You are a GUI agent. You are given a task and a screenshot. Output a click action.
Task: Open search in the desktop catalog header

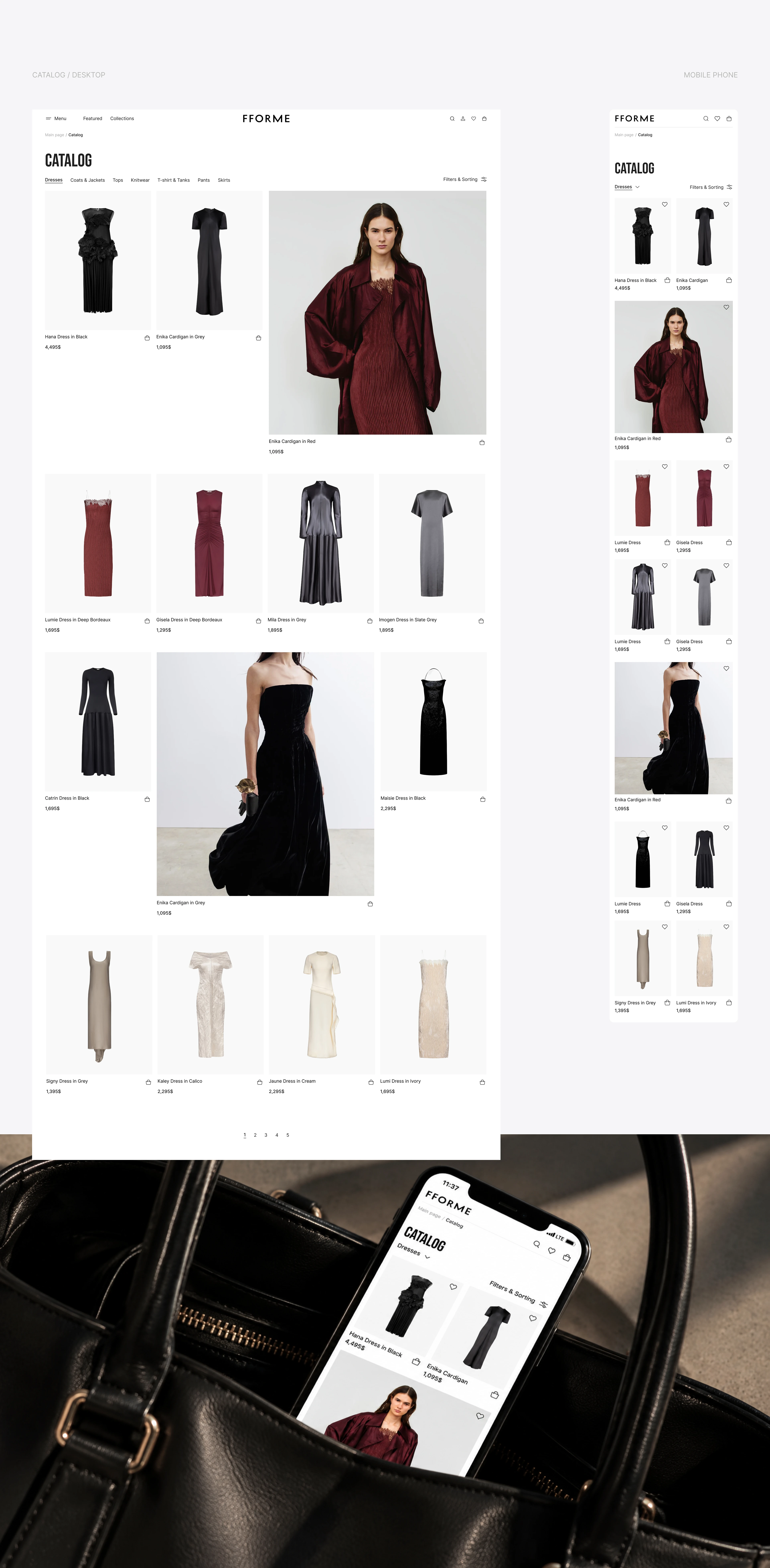pyautogui.click(x=452, y=119)
